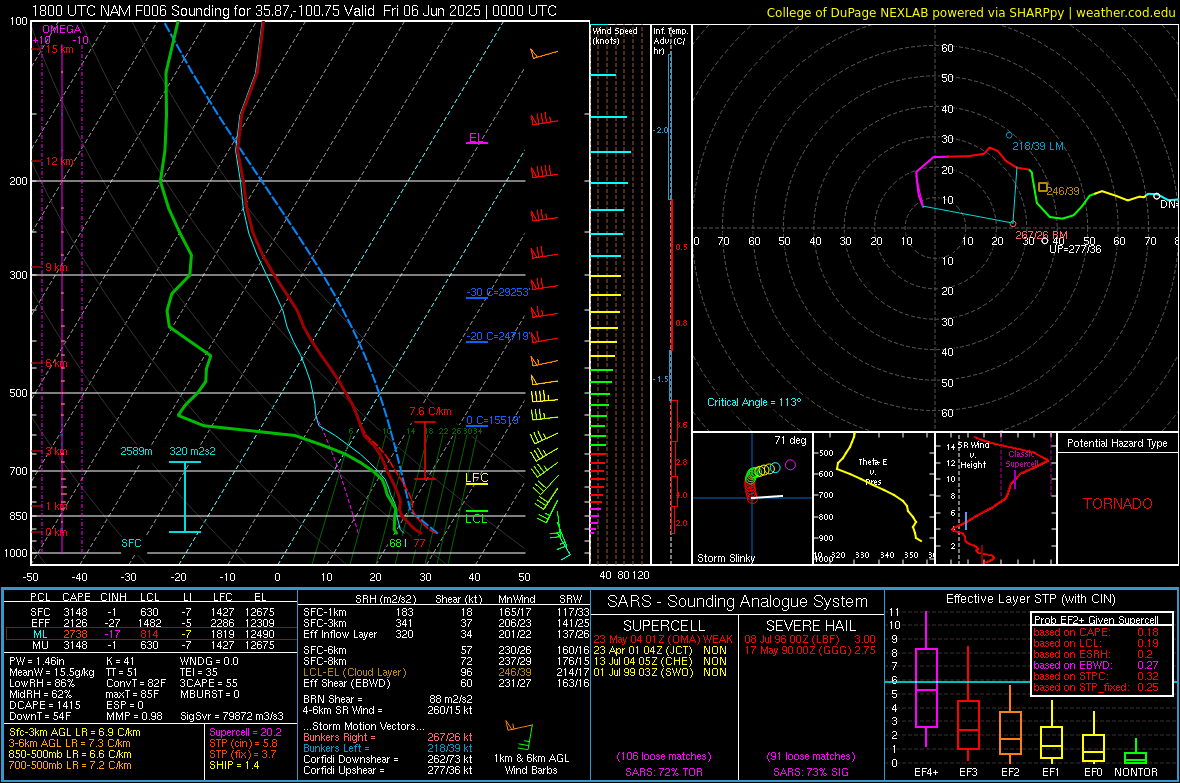Click the based on STPC probability row
The height and width of the screenshot is (783, 1180).
[1096, 676]
